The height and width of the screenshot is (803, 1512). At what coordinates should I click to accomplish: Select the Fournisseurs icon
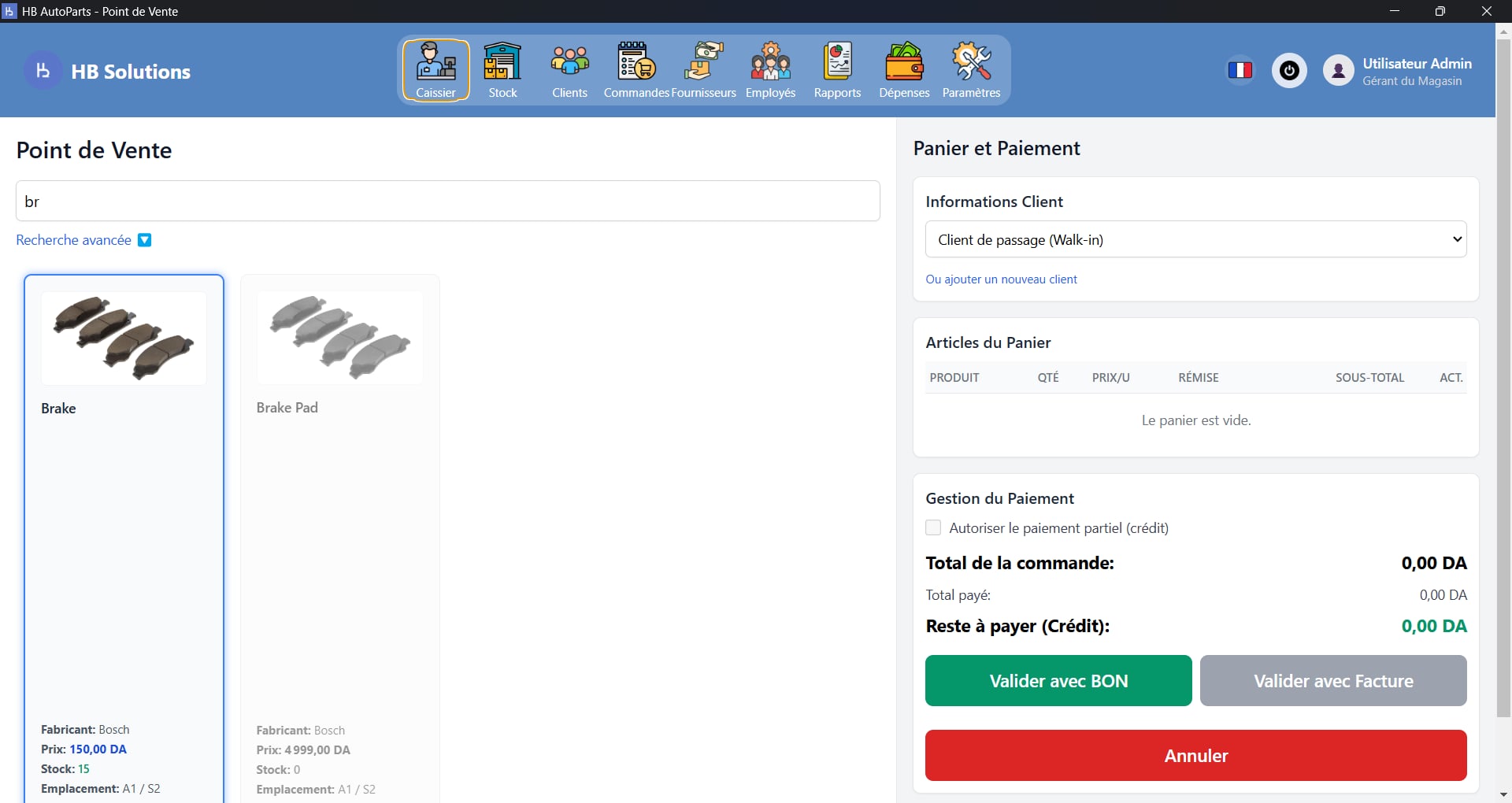coord(704,69)
